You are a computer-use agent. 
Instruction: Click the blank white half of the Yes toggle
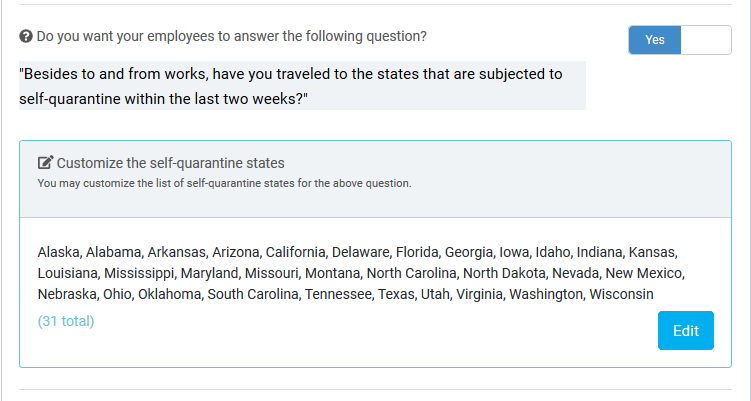point(705,40)
